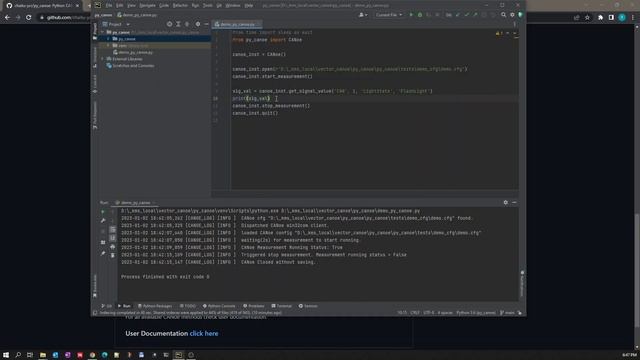Click Select Opened File target icon in Project panel
The width and height of the screenshot is (640, 360).
coord(169,24)
